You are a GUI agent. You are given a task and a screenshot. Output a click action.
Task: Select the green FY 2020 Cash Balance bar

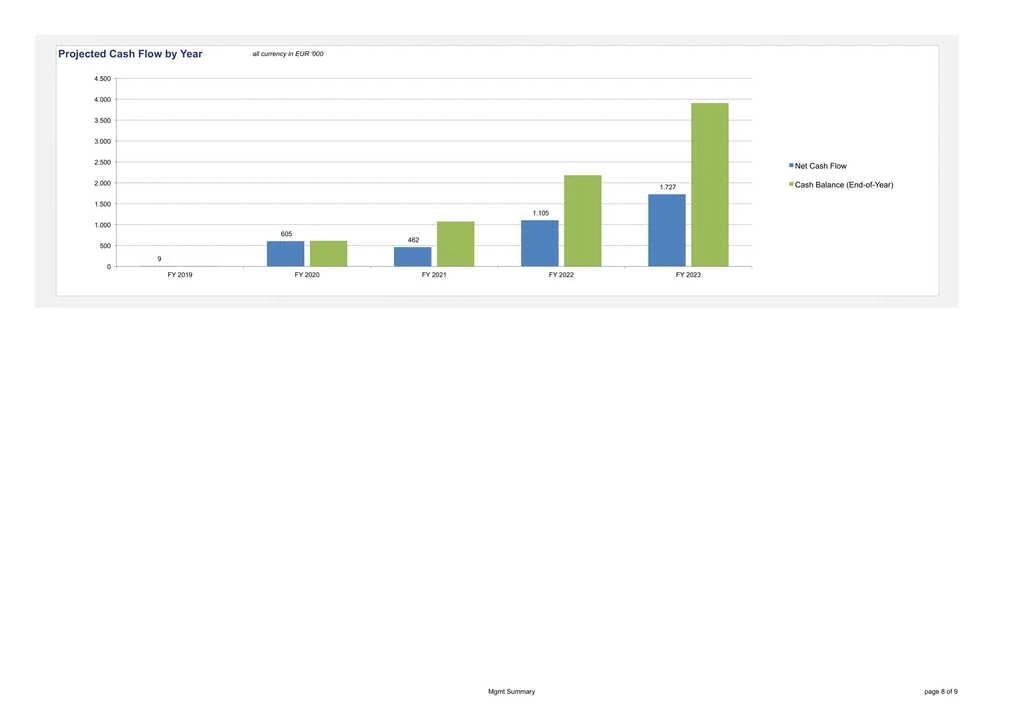tap(328, 254)
